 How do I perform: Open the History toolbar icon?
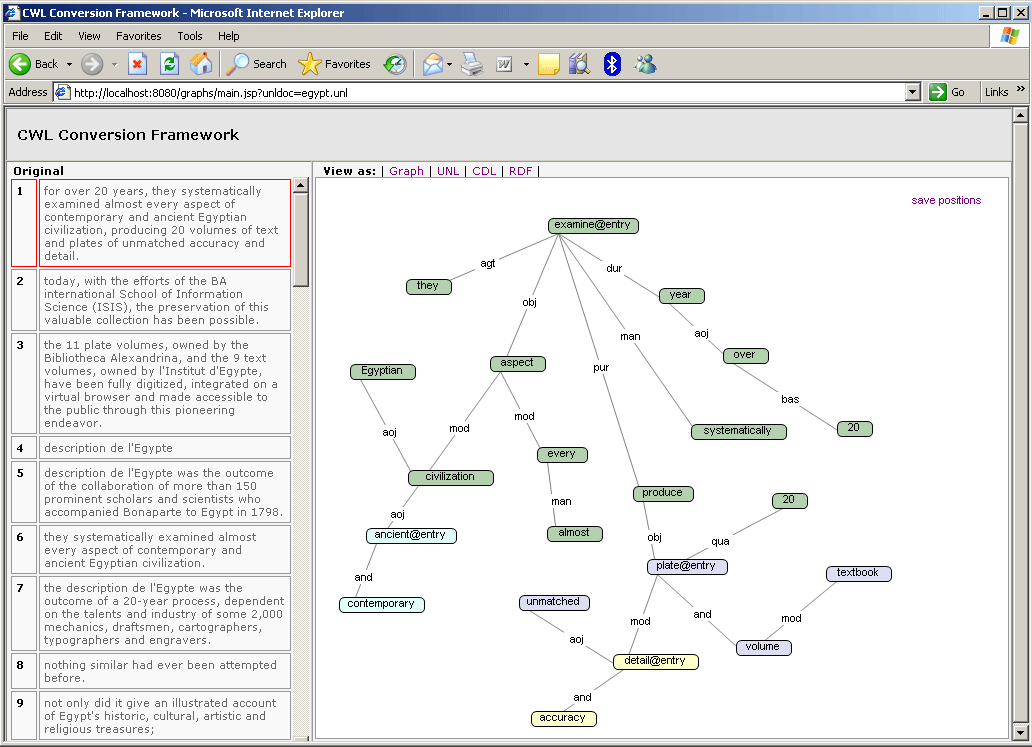(396, 64)
